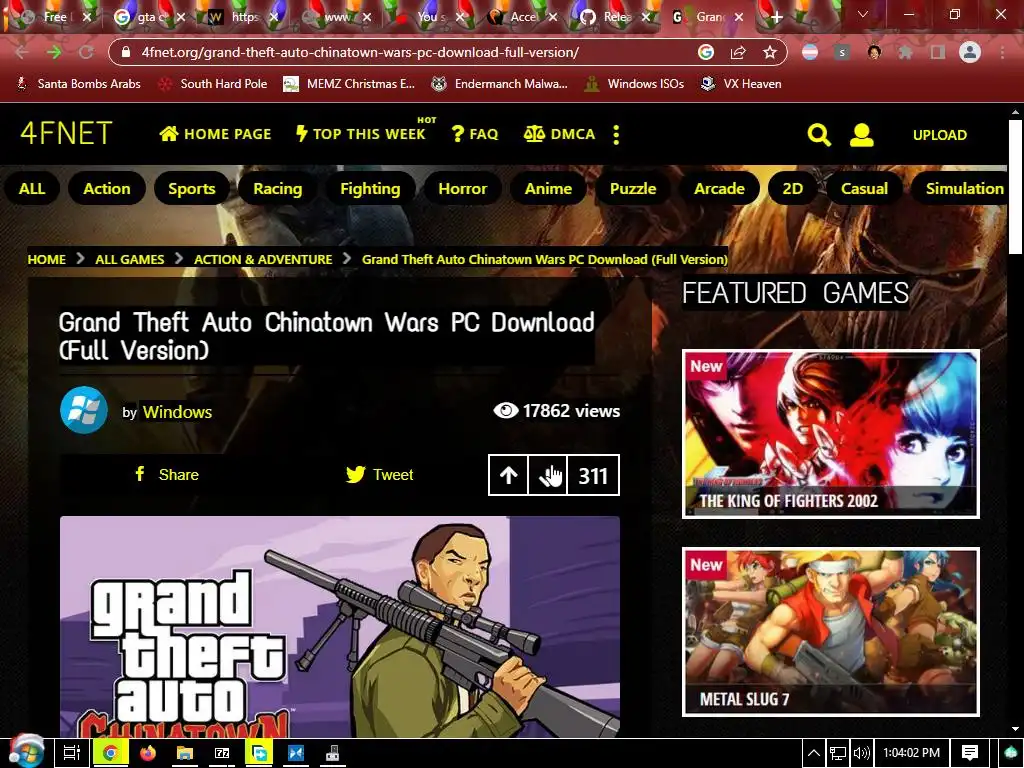This screenshot has width=1024, height=768.
Task: Open the DMCA navigation item
Action: [560, 134]
